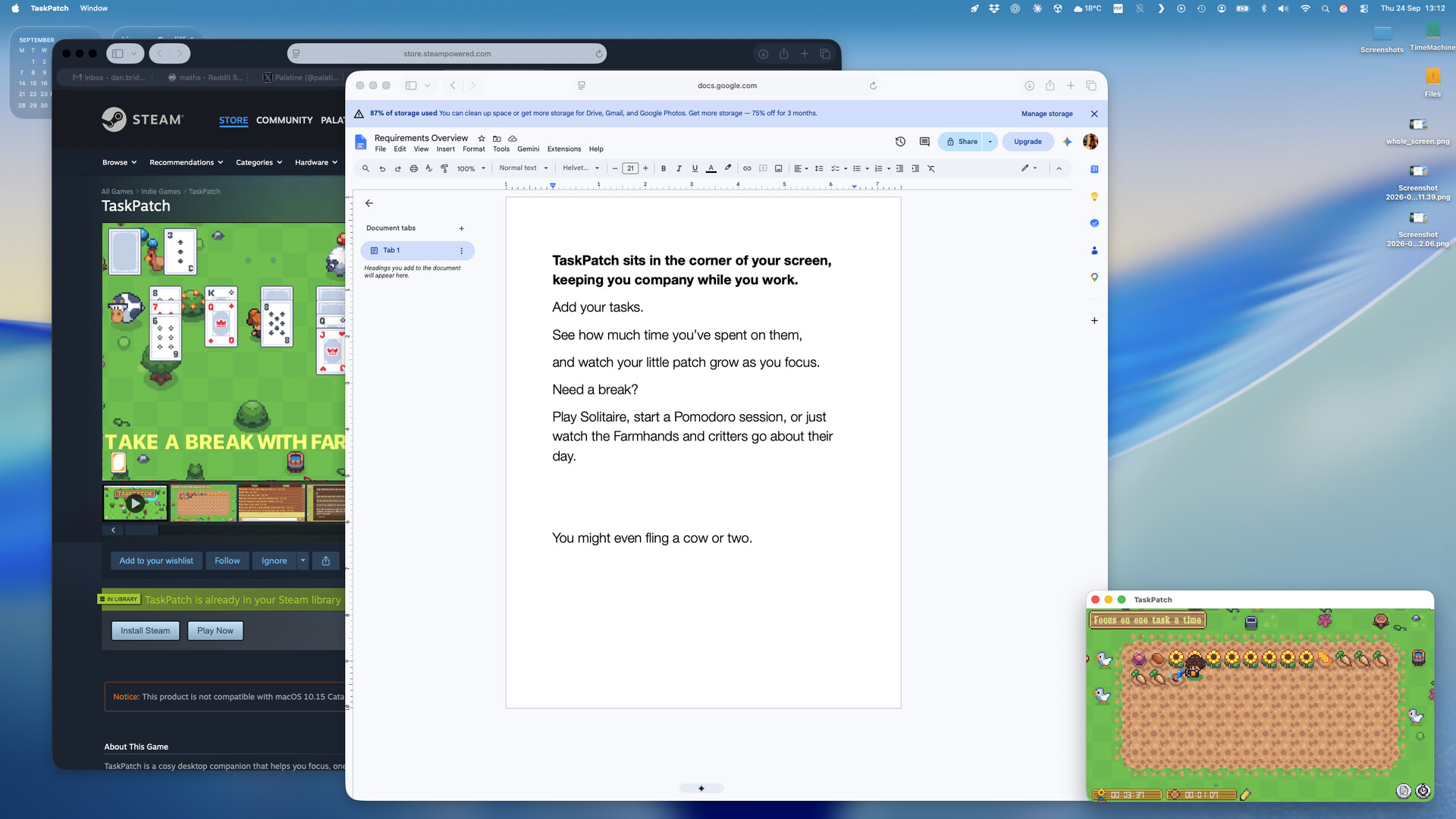The image size is (1456, 819).
Task: Select Tab 1 in Document tabs
Action: pos(417,250)
